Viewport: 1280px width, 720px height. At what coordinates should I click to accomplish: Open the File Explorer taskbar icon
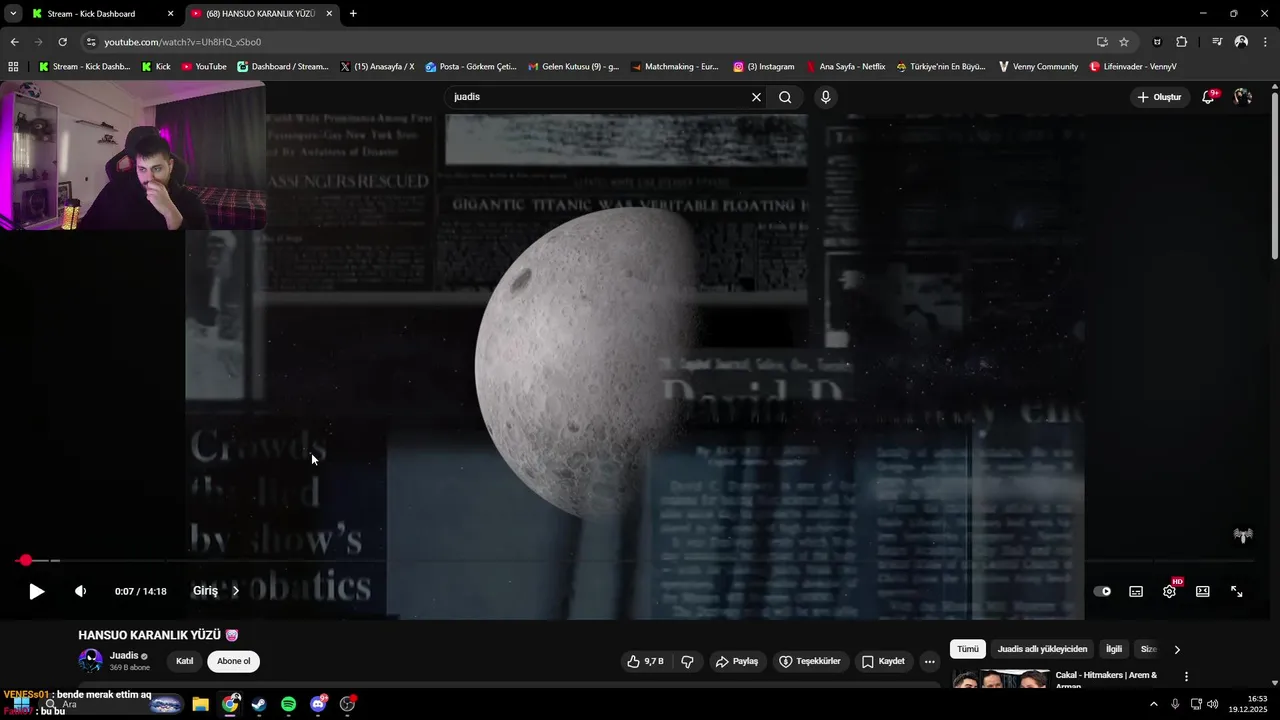coord(200,704)
